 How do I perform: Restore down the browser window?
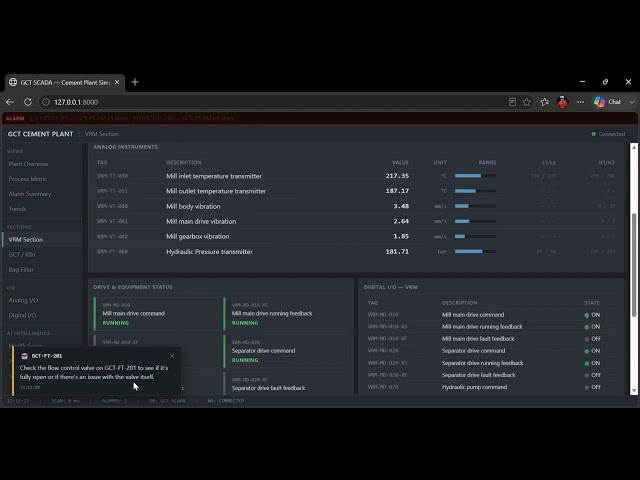point(605,82)
